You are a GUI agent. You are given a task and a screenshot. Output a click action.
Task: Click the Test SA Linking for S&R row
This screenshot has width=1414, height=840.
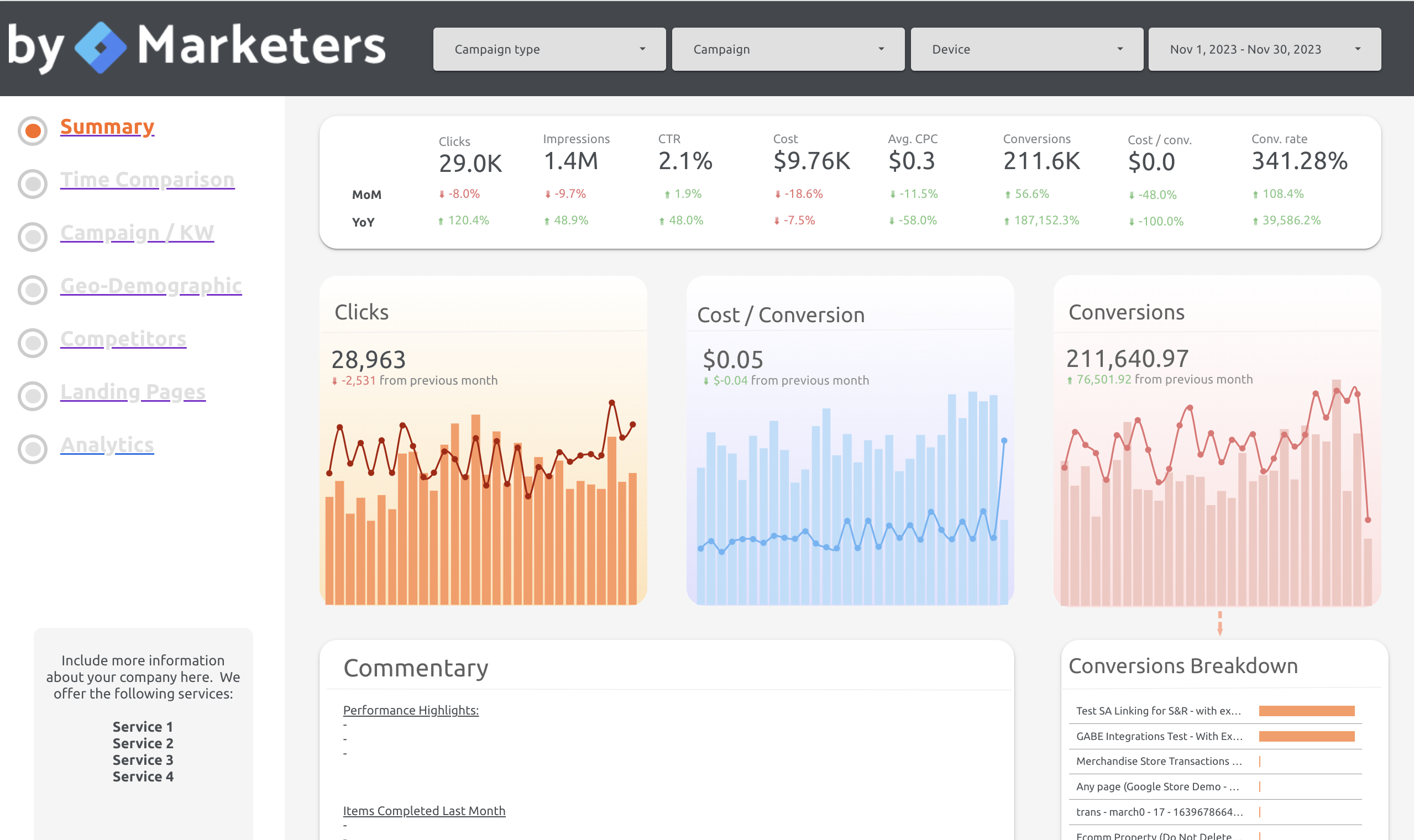[x=1216, y=711]
